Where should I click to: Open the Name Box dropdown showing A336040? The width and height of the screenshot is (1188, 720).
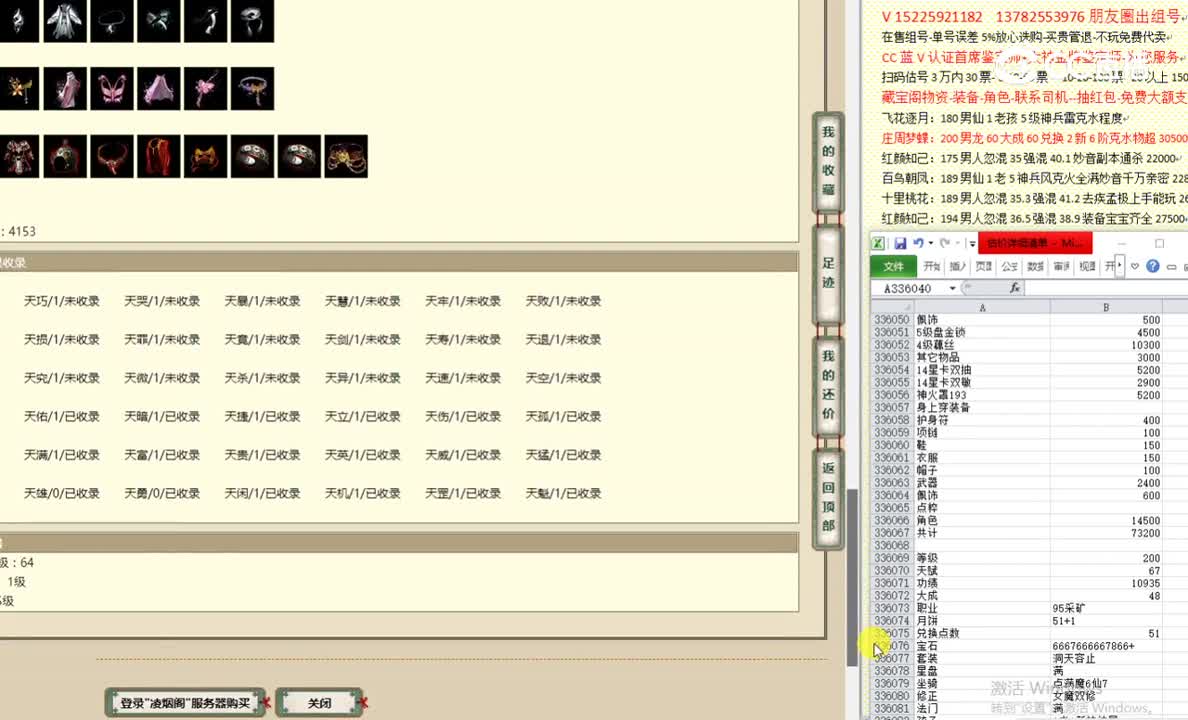tap(951, 286)
